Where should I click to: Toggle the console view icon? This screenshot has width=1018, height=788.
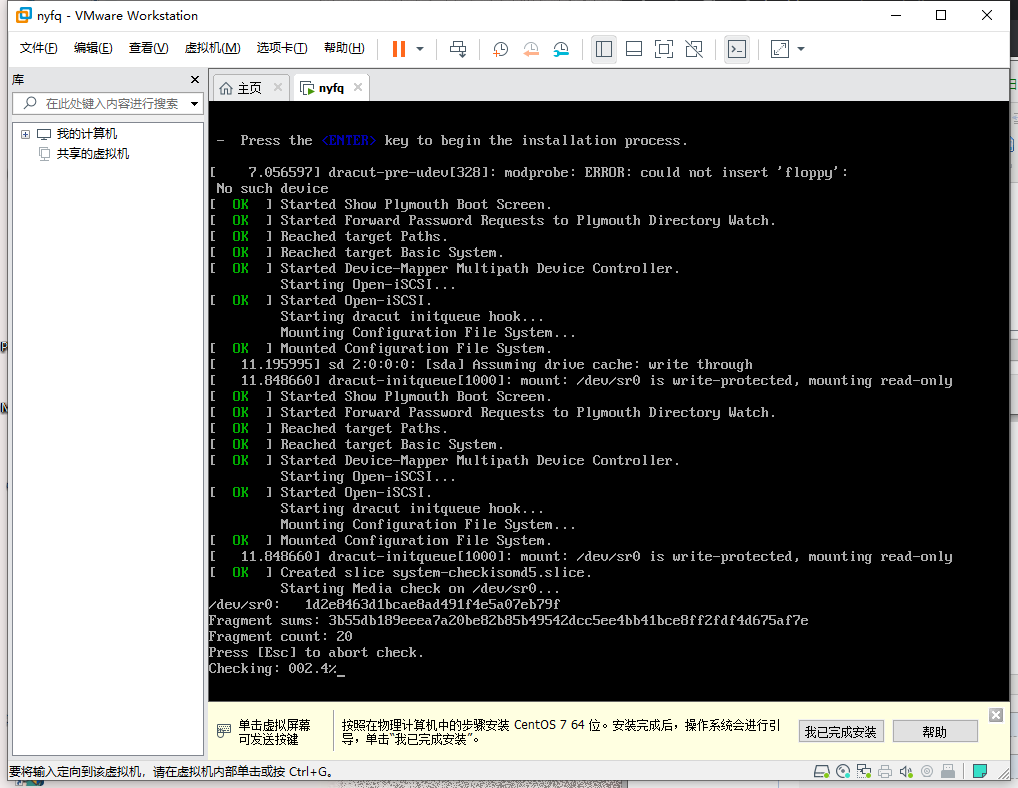(x=737, y=49)
